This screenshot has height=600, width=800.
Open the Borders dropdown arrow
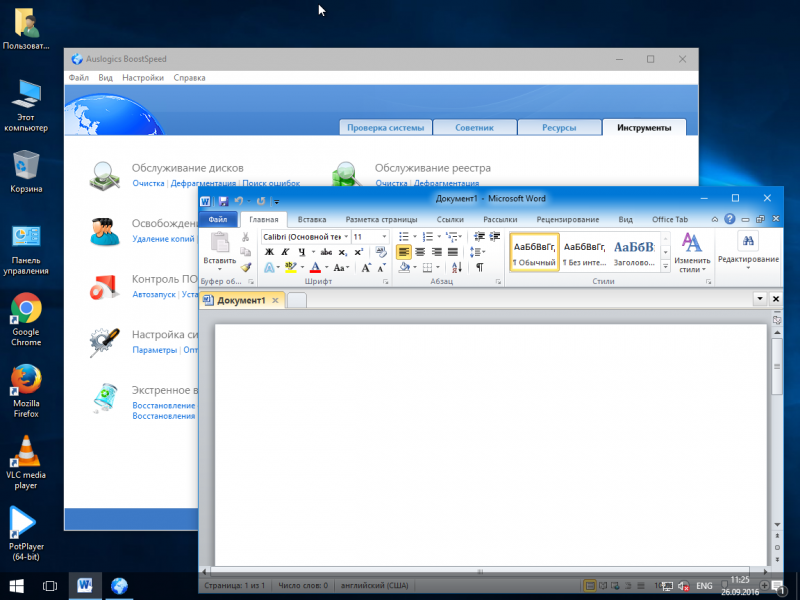click(x=438, y=267)
